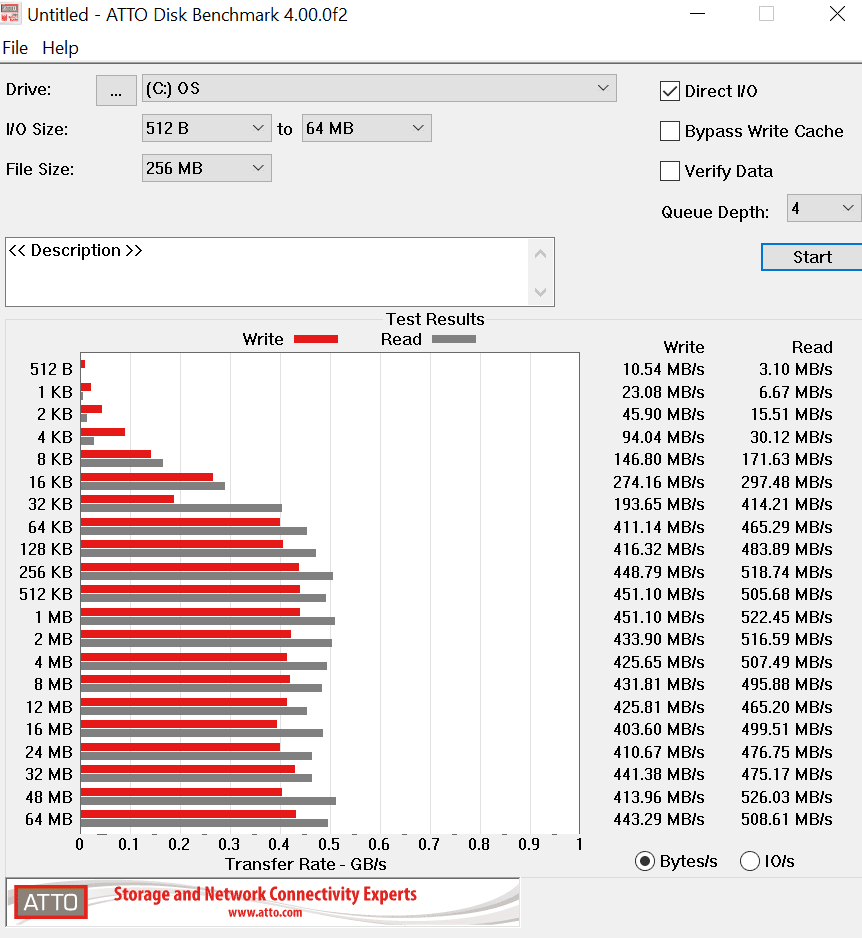Open the Help menu
This screenshot has width=862, height=938.
pos(60,48)
